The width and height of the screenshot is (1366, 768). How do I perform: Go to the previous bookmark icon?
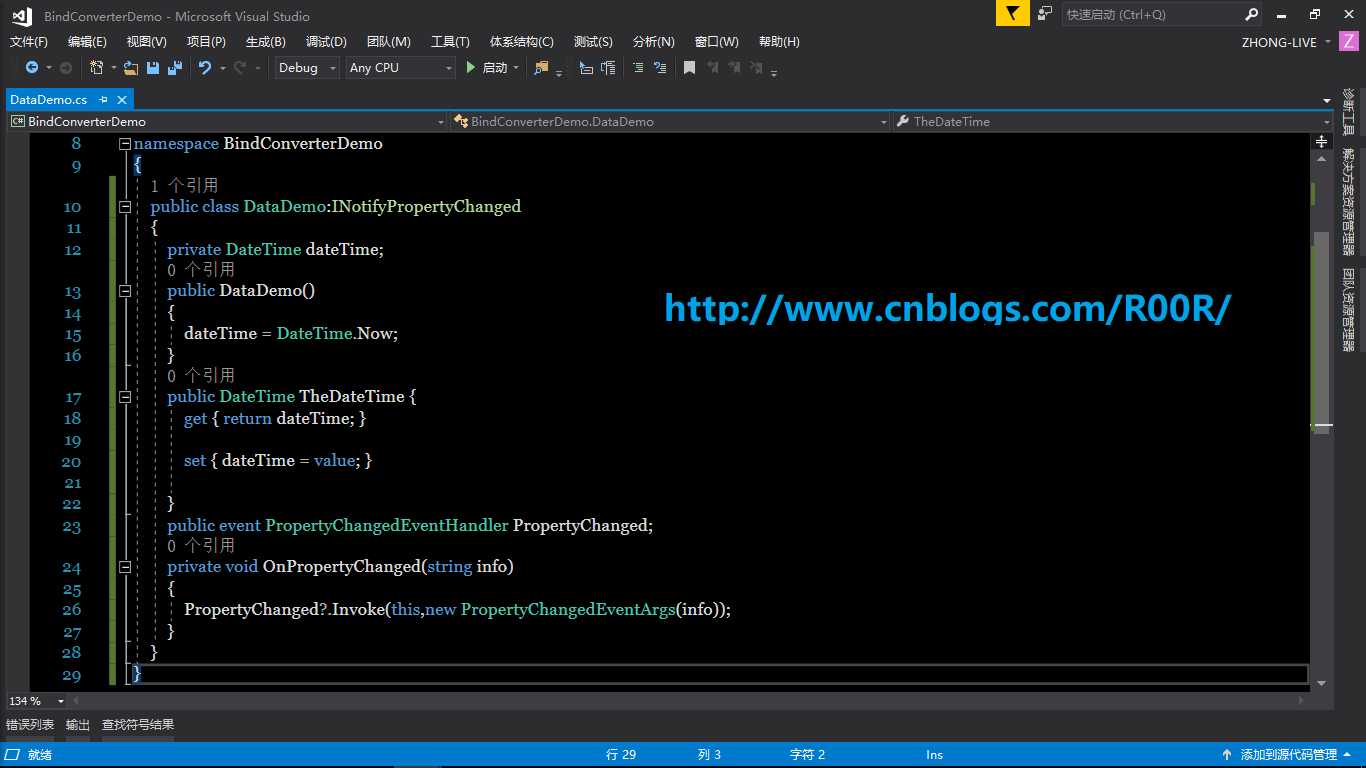(713, 68)
